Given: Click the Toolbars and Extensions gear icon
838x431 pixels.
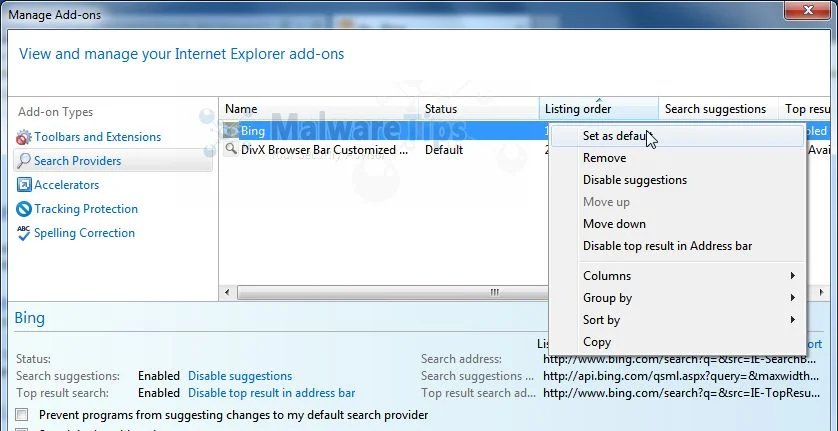Looking at the screenshot, I should click(x=24, y=137).
